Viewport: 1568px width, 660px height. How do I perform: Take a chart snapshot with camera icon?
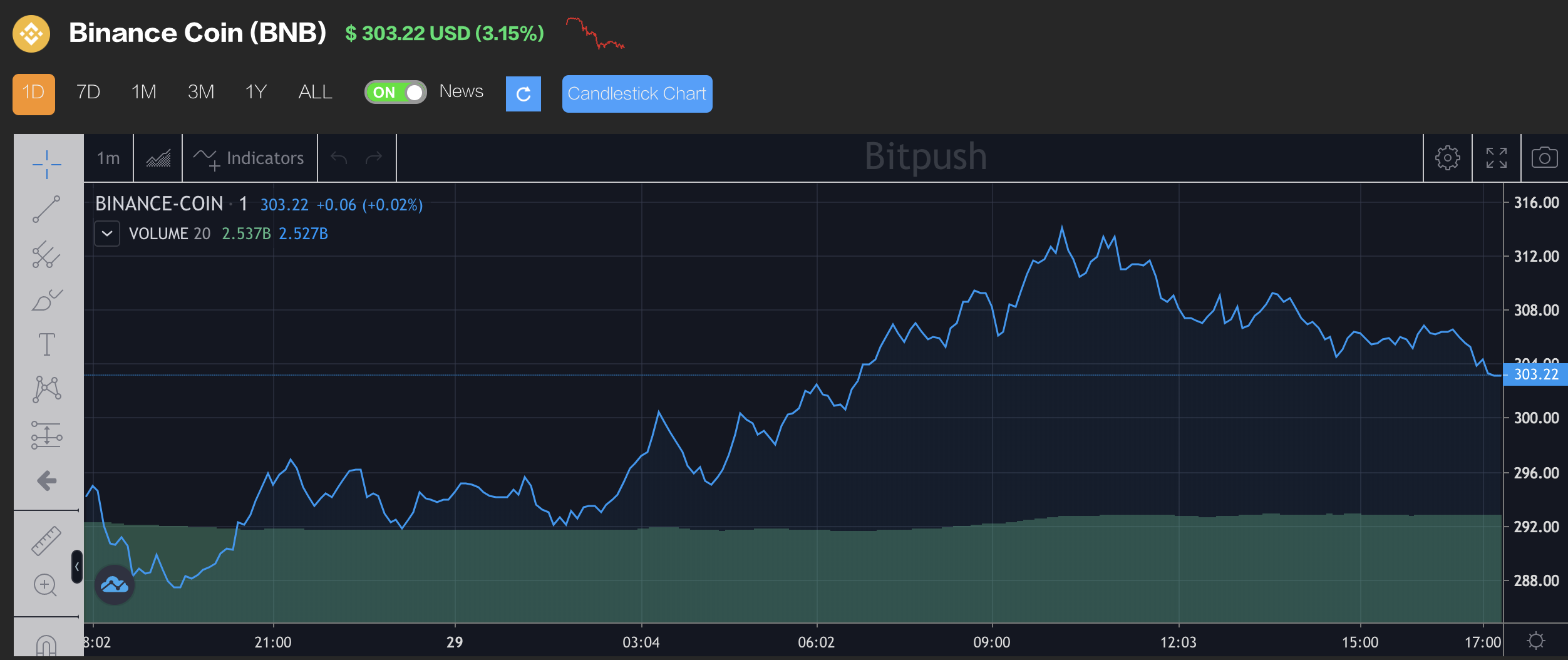click(x=1545, y=158)
